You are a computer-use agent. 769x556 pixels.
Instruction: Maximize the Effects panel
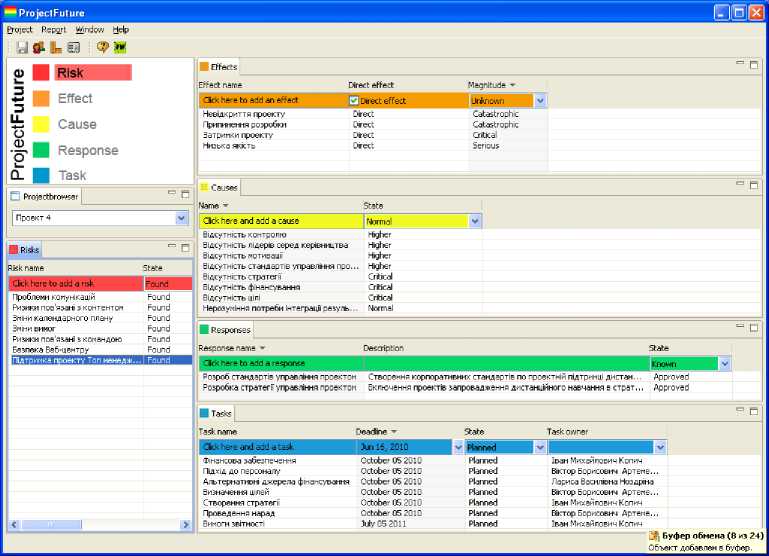point(754,65)
